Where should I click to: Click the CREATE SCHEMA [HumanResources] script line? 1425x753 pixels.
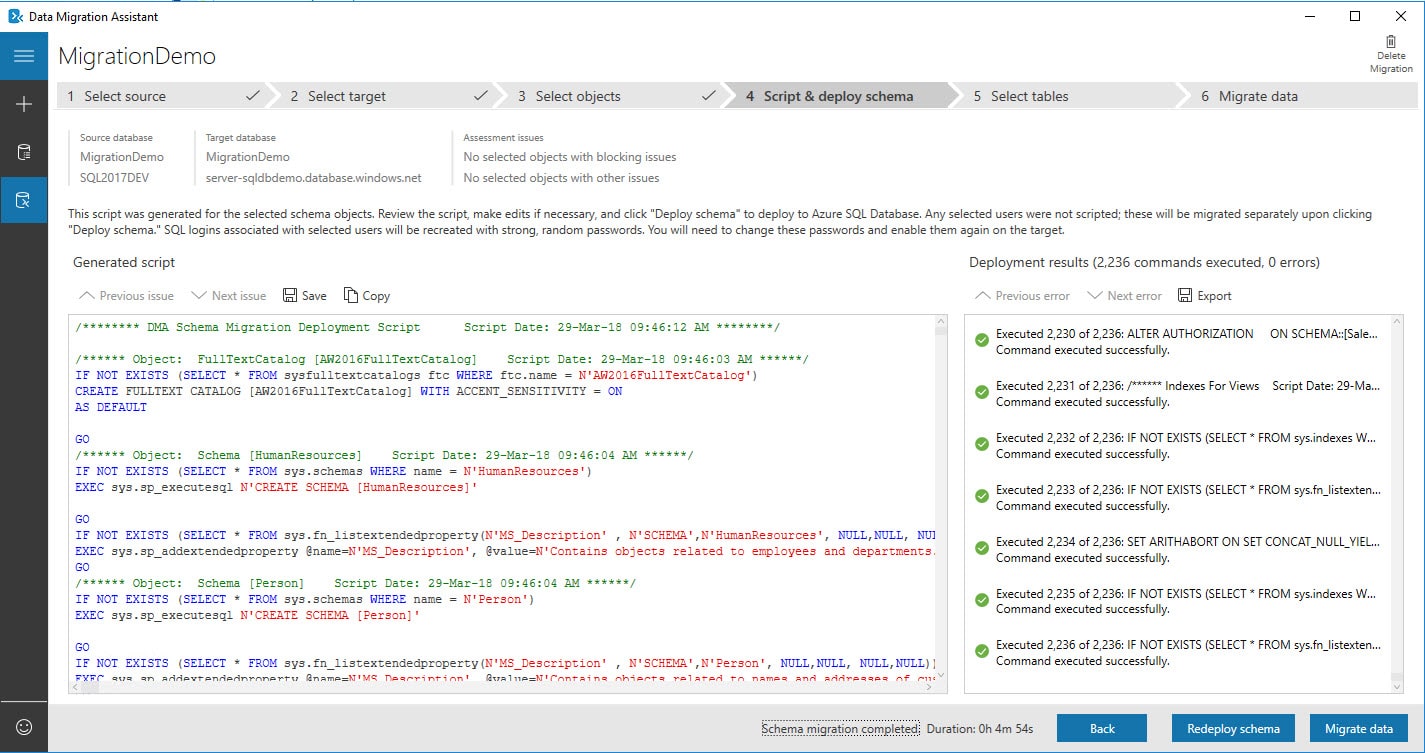coord(276,487)
